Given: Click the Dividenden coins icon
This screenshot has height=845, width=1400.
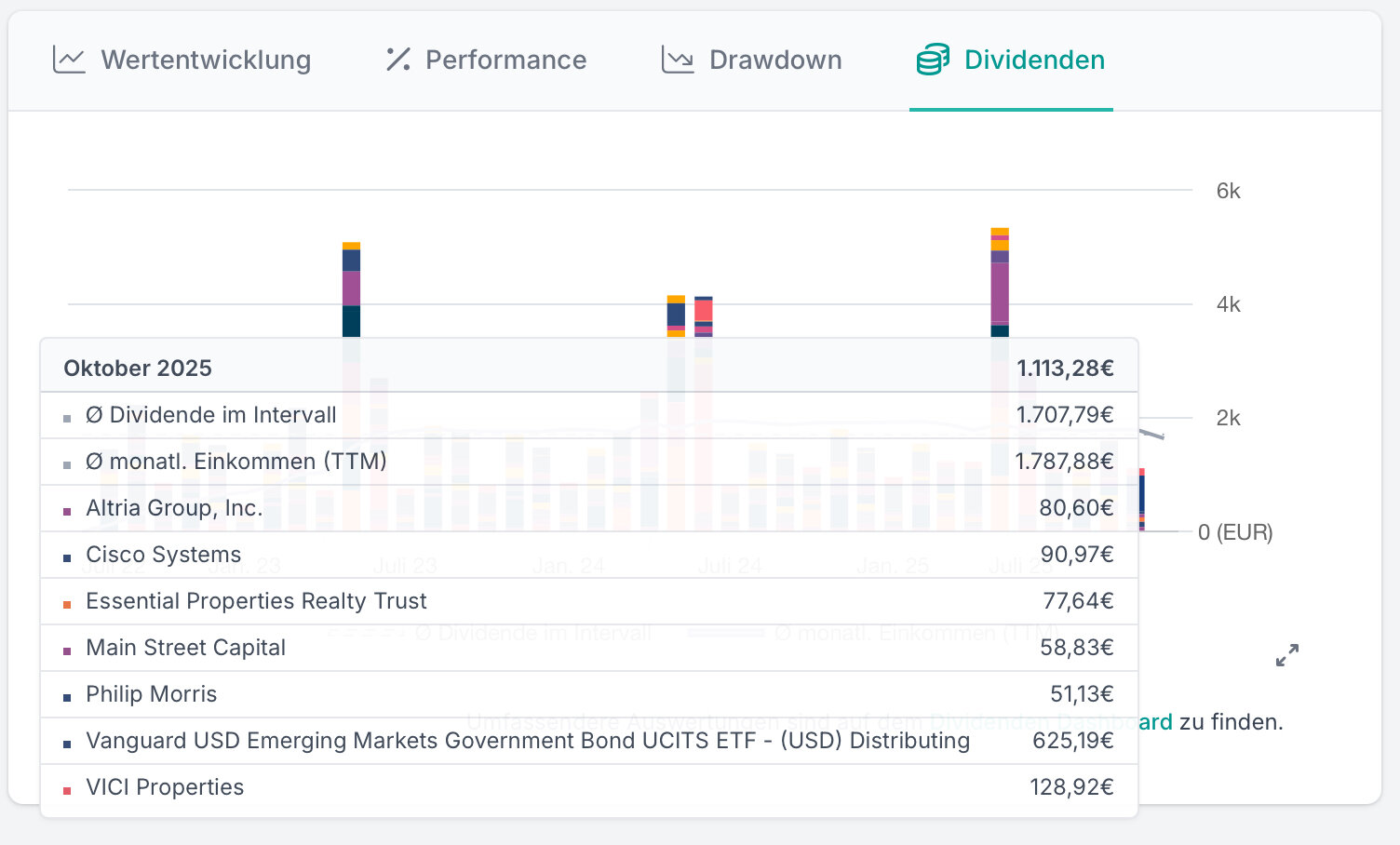Looking at the screenshot, I should click(x=933, y=60).
